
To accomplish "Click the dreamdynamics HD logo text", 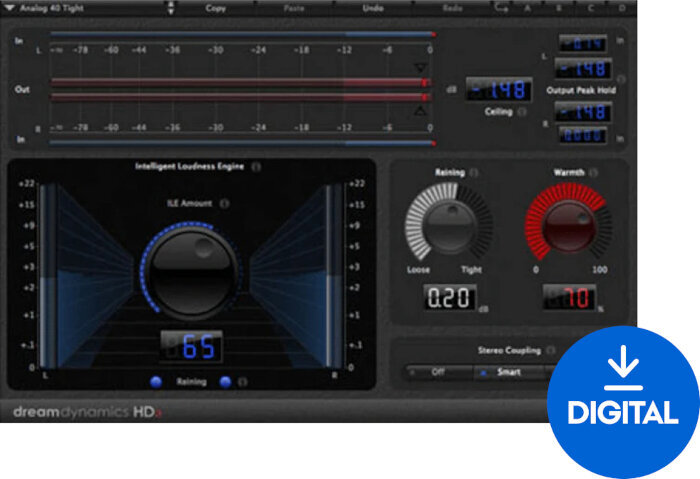I will tap(87, 412).
